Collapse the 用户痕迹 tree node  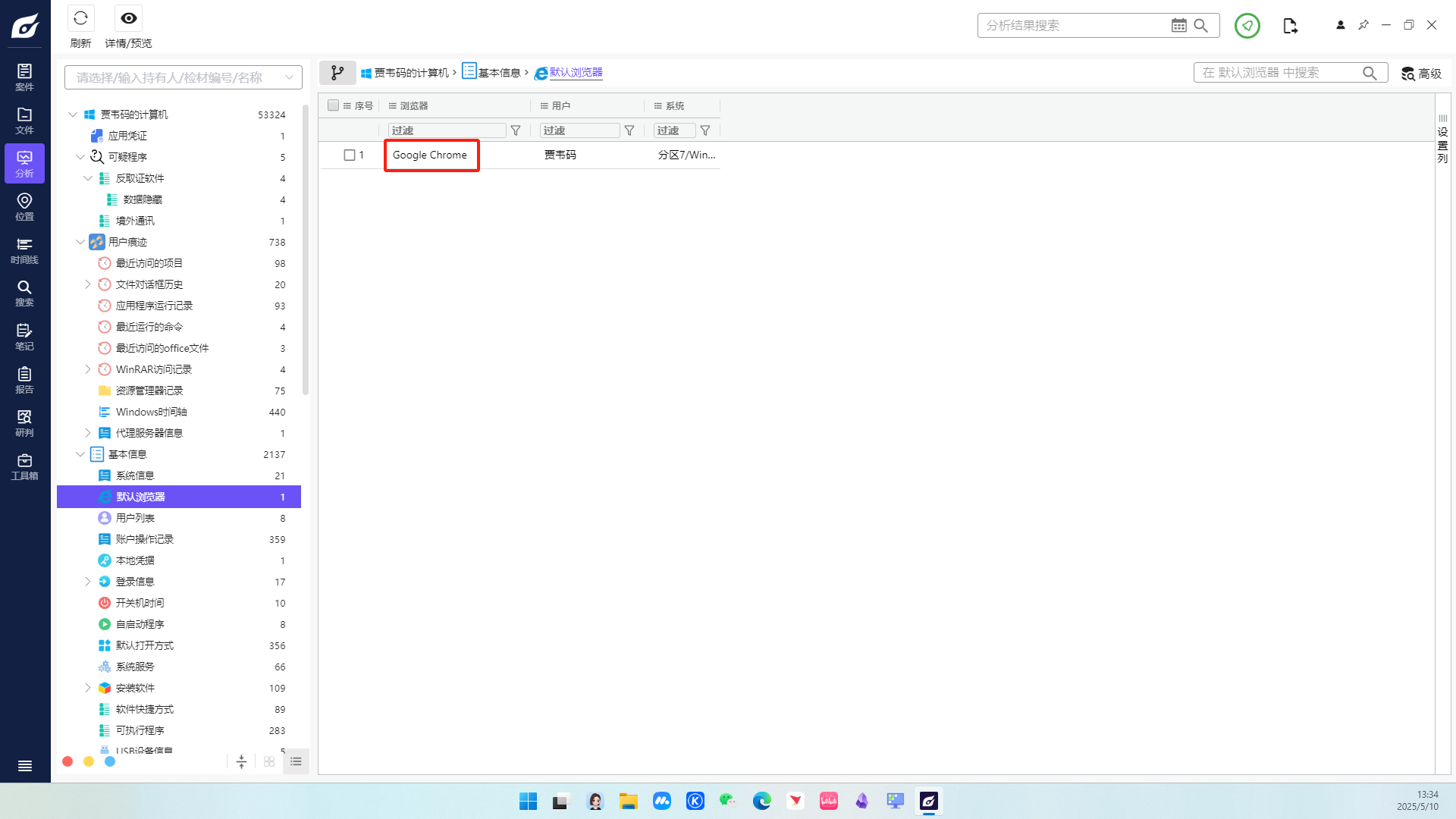pos(80,242)
